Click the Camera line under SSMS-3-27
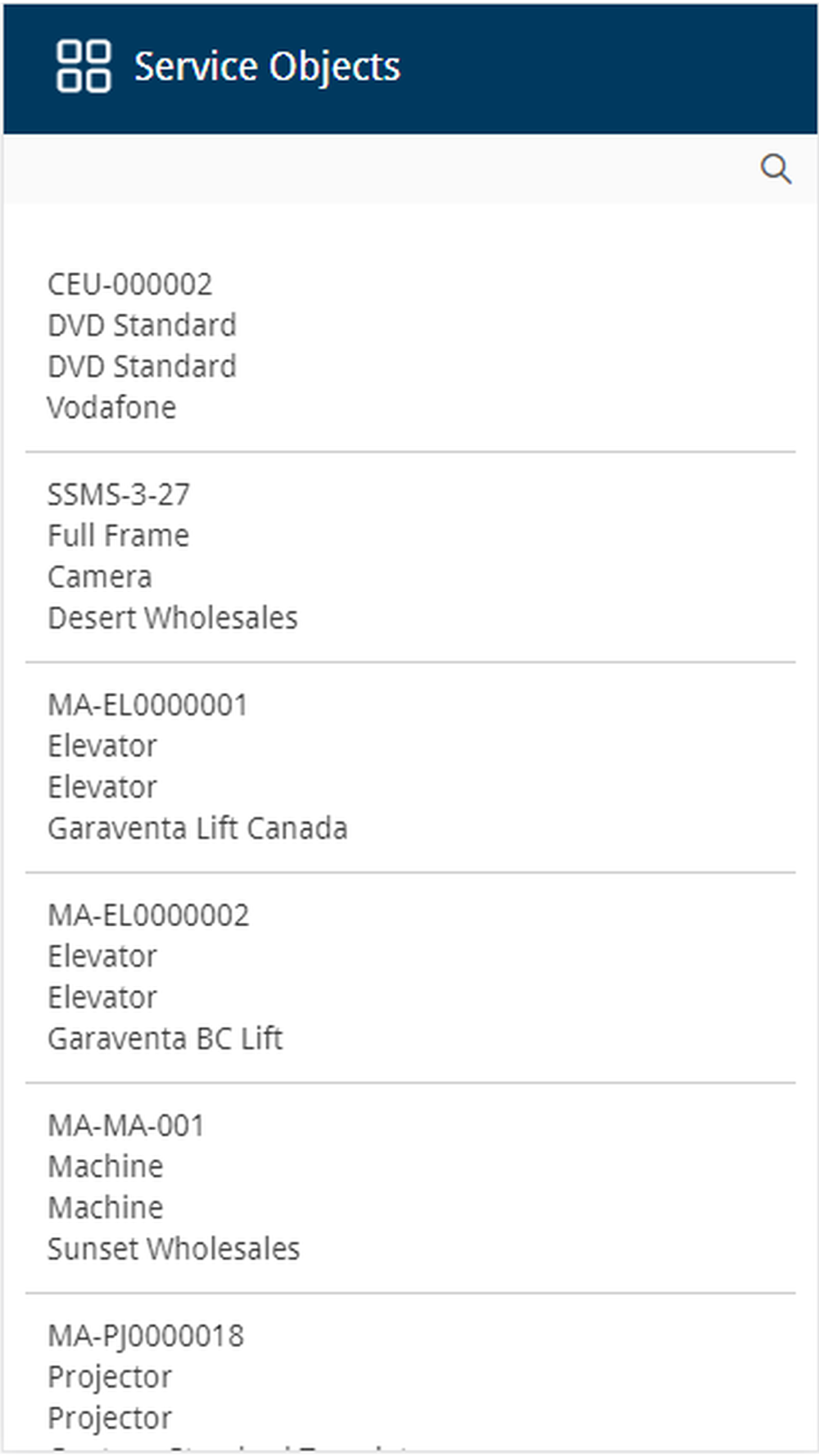Viewport: 819px width, 1456px height. [x=100, y=577]
